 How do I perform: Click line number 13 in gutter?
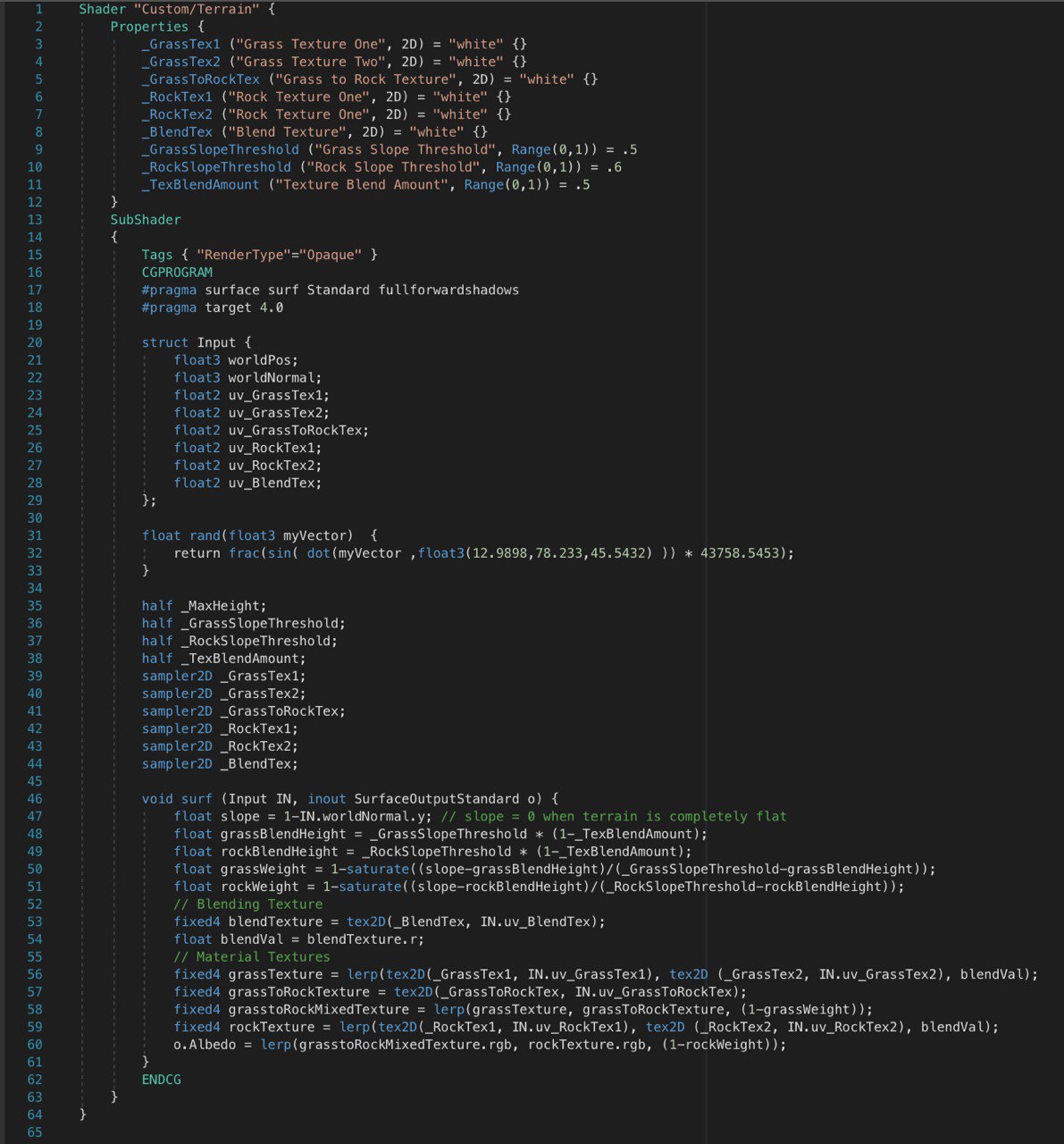[x=35, y=220]
